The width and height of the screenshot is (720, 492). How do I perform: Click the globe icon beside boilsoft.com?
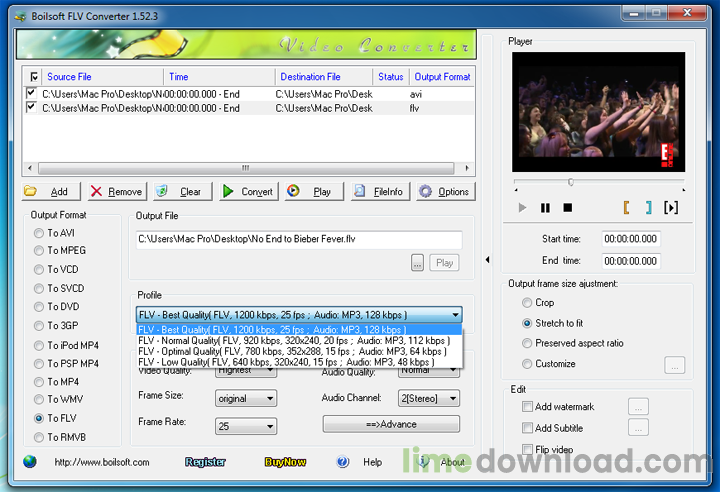click(x=30, y=461)
